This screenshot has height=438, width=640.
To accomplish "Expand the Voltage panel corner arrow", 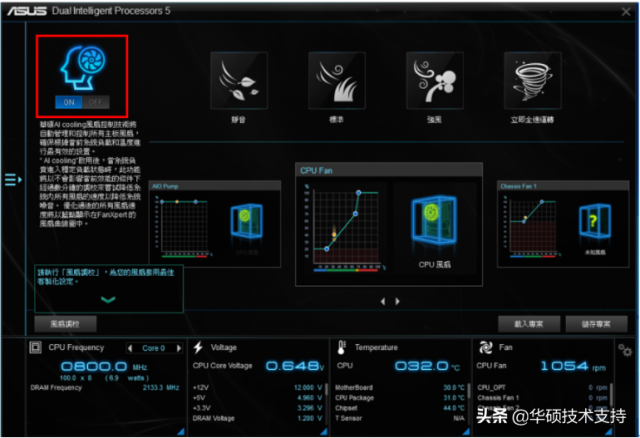I will [324, 431].
